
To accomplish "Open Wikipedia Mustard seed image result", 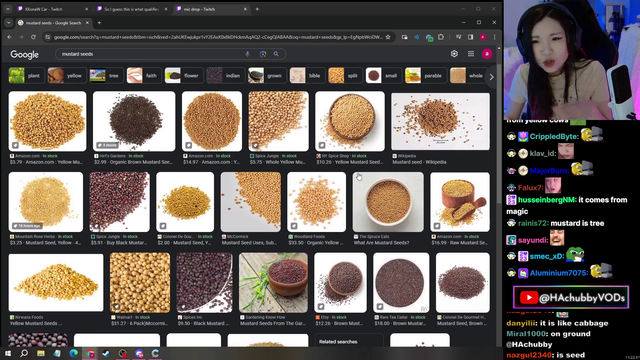I will click(440, 121).
